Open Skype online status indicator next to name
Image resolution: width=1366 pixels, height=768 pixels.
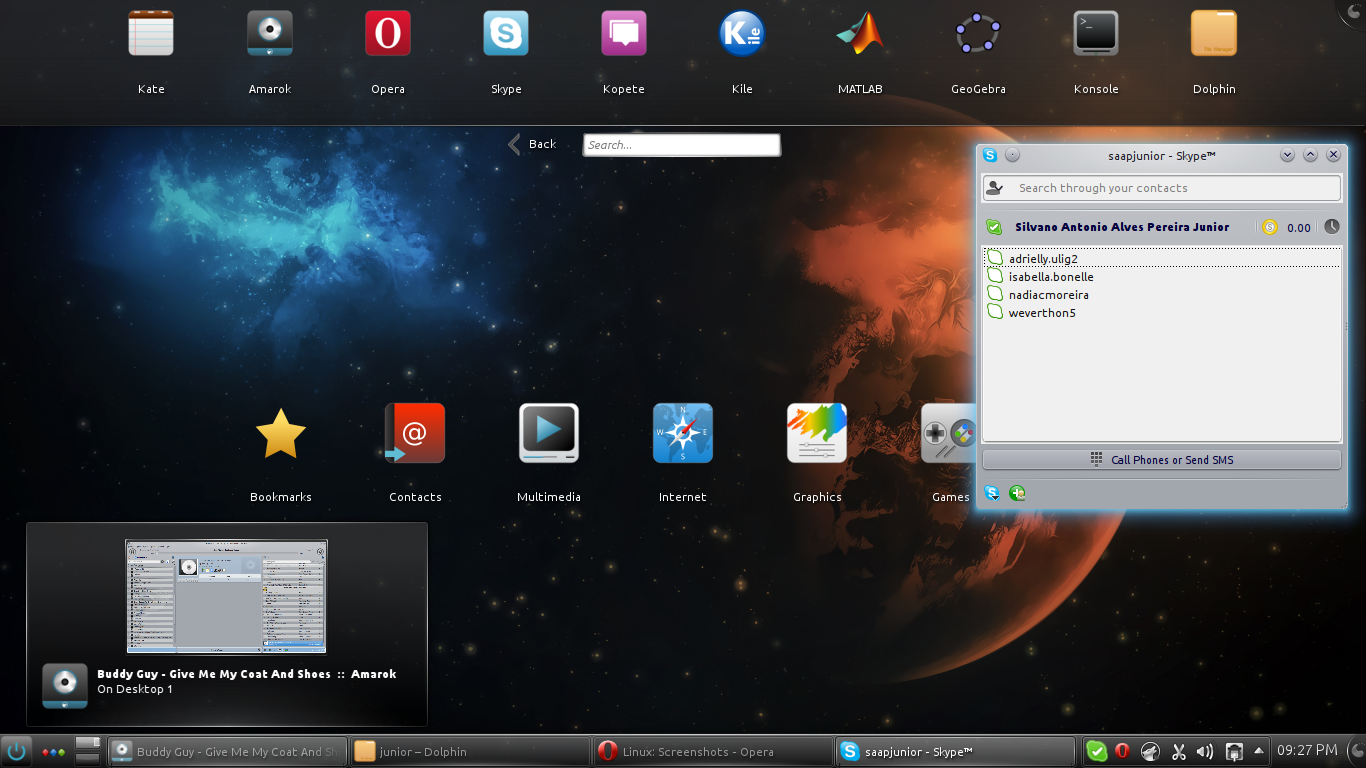click(x=993, y=227)
